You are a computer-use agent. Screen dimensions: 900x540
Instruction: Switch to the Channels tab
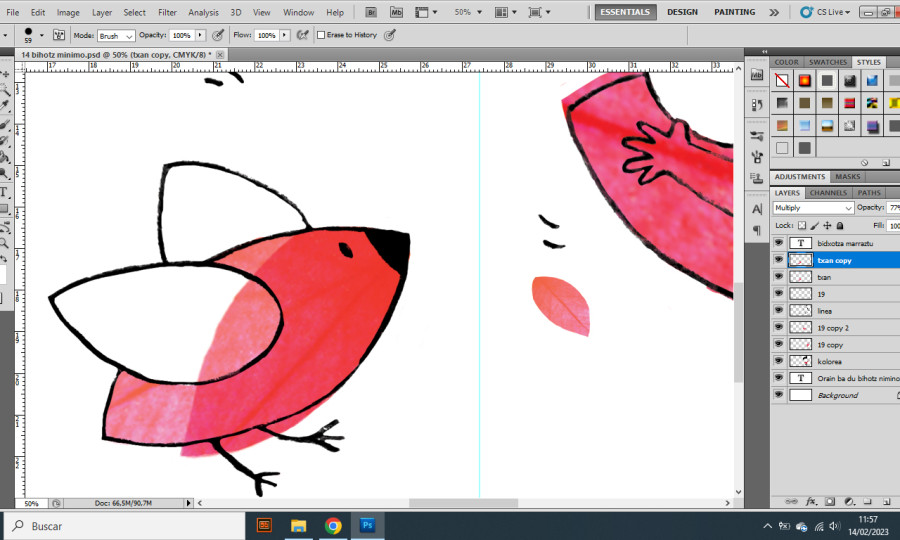click(x=828, y=193)
